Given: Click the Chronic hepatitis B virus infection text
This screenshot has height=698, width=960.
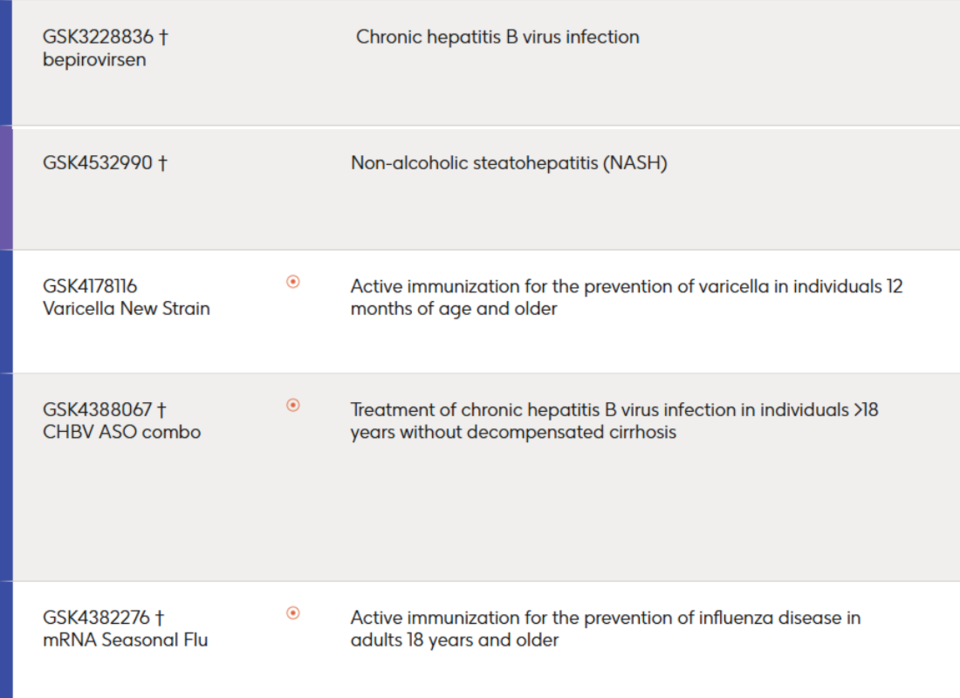Looking at the screenshot, I should [498, 37].
